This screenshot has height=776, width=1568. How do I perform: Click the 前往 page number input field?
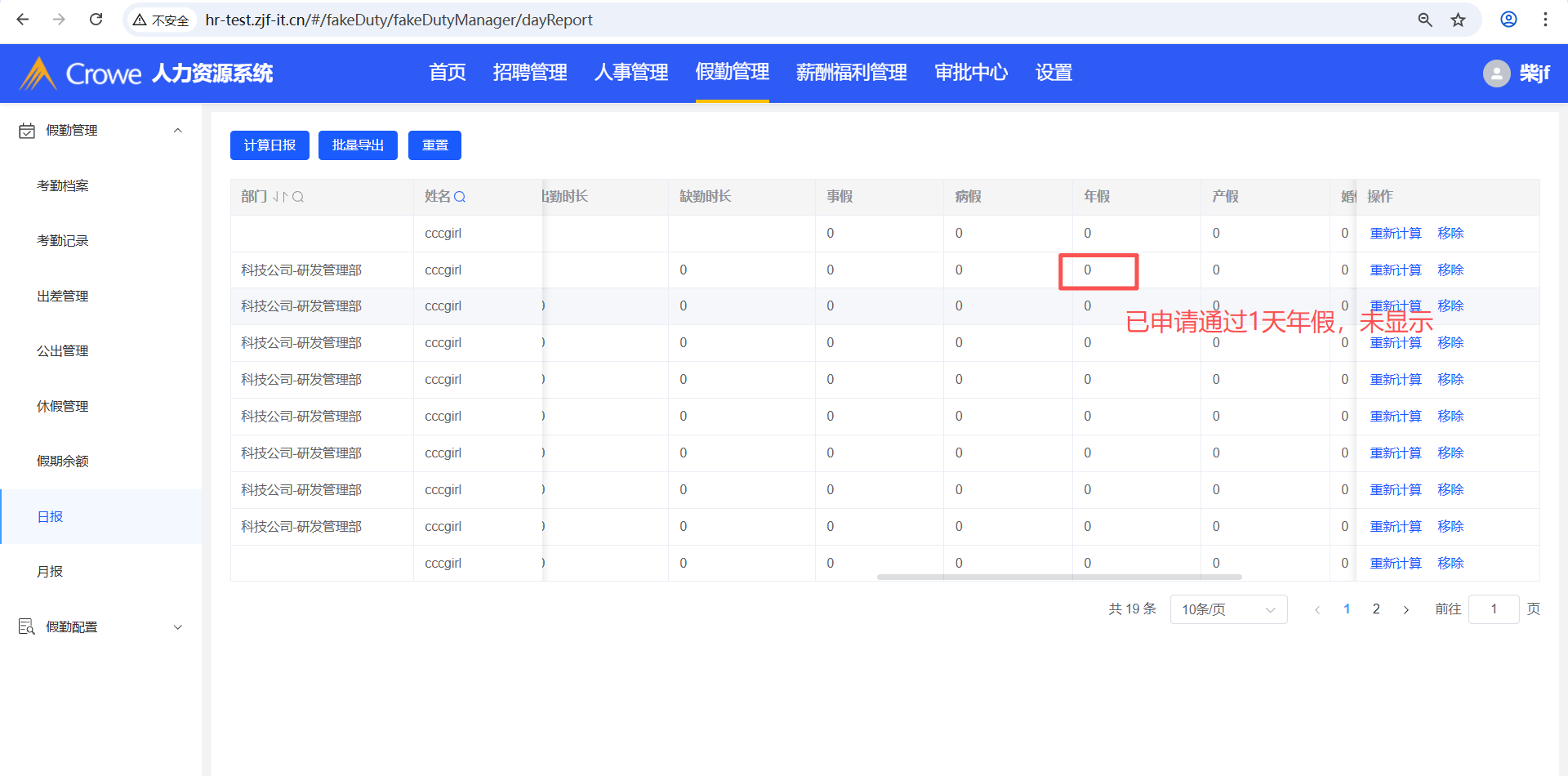coord(1493,609)
